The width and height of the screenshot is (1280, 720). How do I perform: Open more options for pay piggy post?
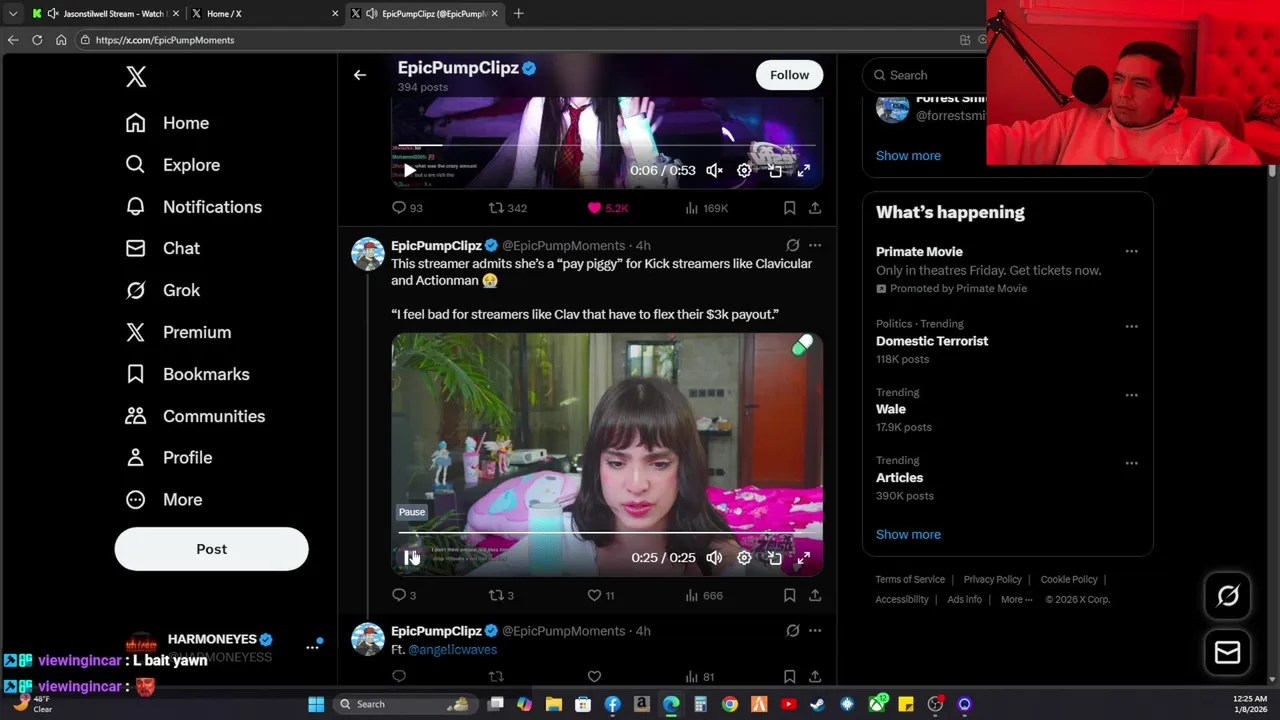[815, 245]
